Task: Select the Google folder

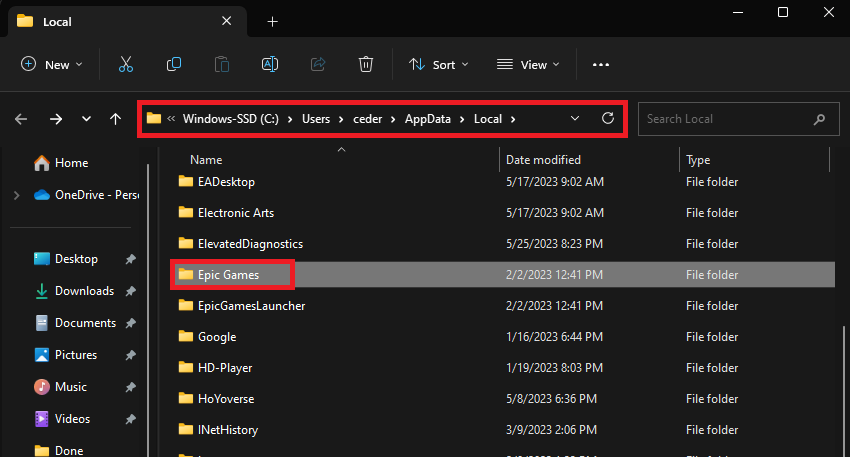Action: [x=217, y=337]
